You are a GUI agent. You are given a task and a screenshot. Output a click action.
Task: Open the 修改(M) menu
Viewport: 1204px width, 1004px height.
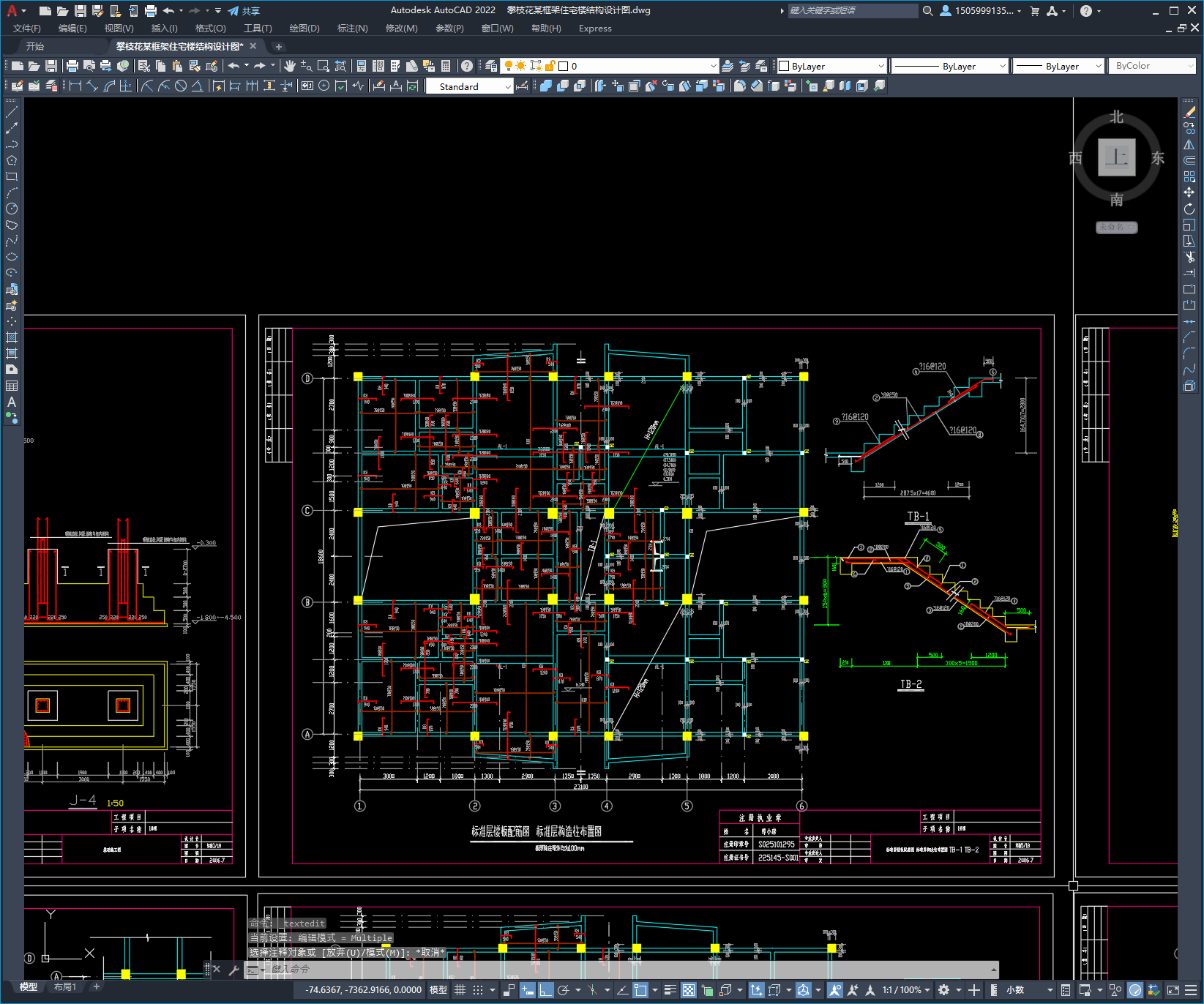tap(401, 29)
